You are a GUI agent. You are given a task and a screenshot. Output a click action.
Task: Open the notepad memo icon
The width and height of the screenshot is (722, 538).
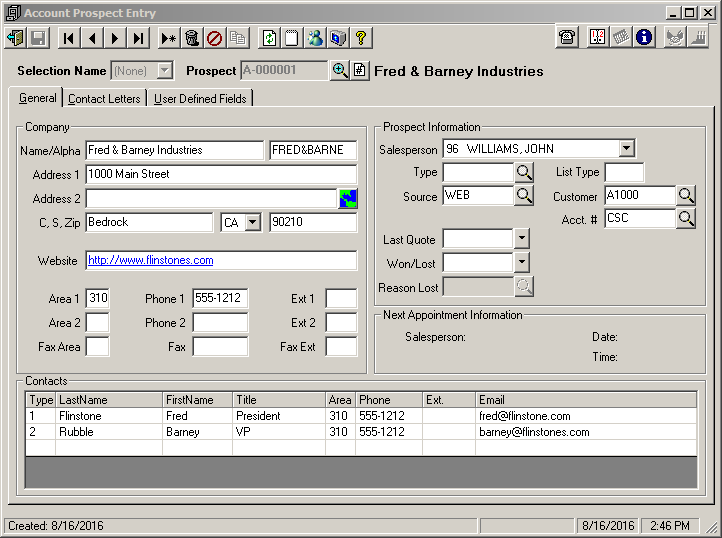292,38
